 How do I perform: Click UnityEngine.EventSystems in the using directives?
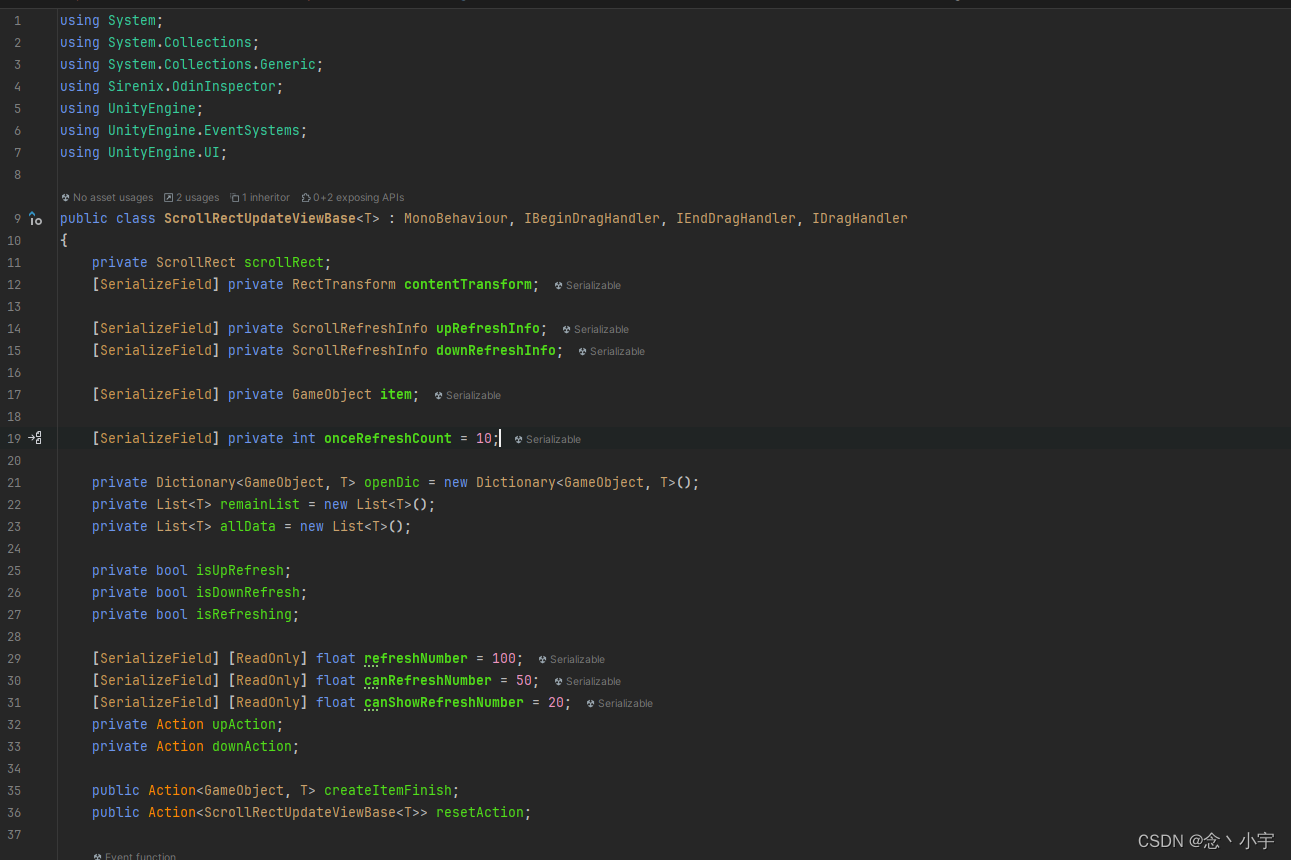click(x=204, y=131)
